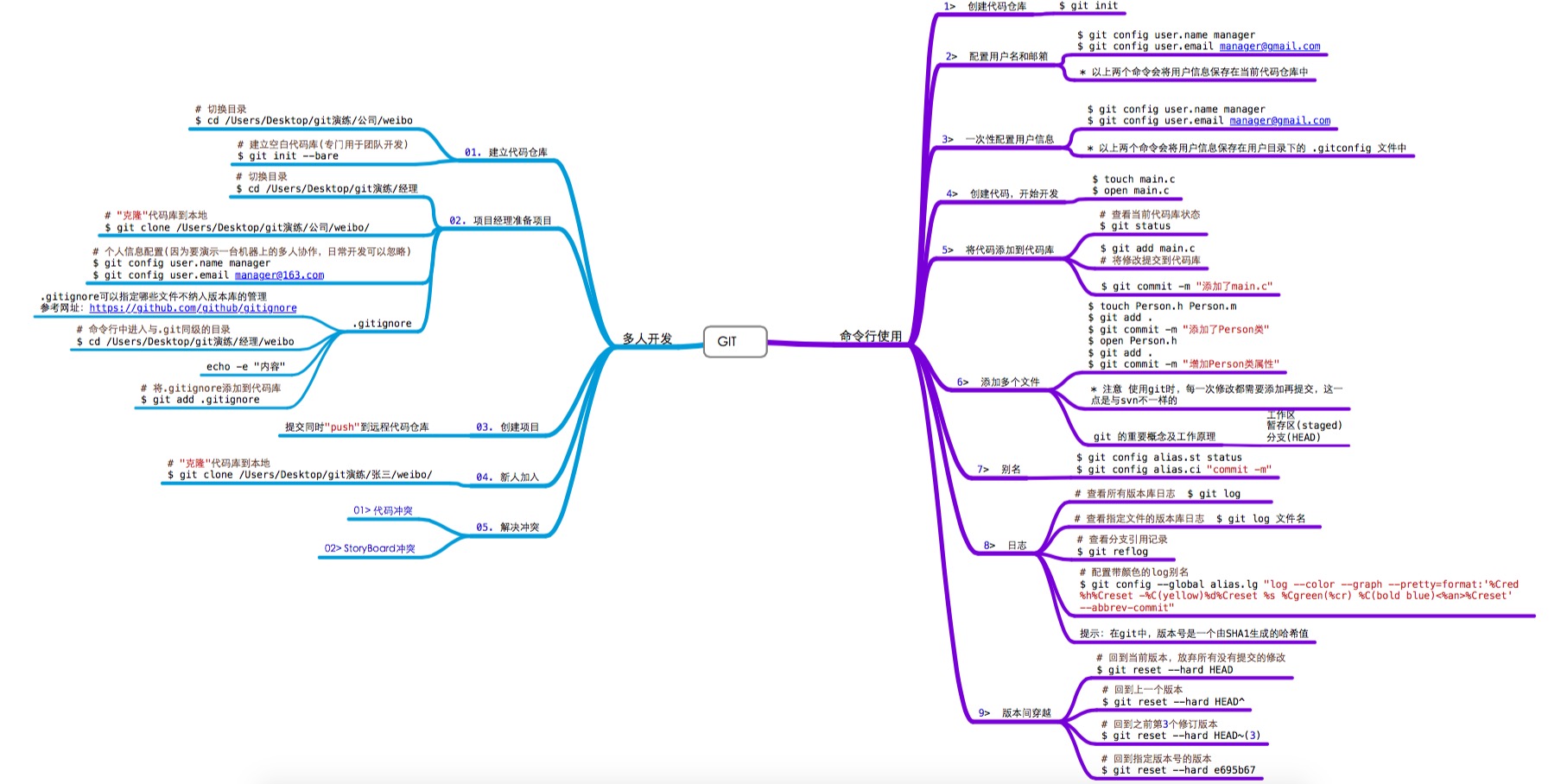
Task: Select the .gitconfig 文件中 note text
Action: [x=1247, y=148]
